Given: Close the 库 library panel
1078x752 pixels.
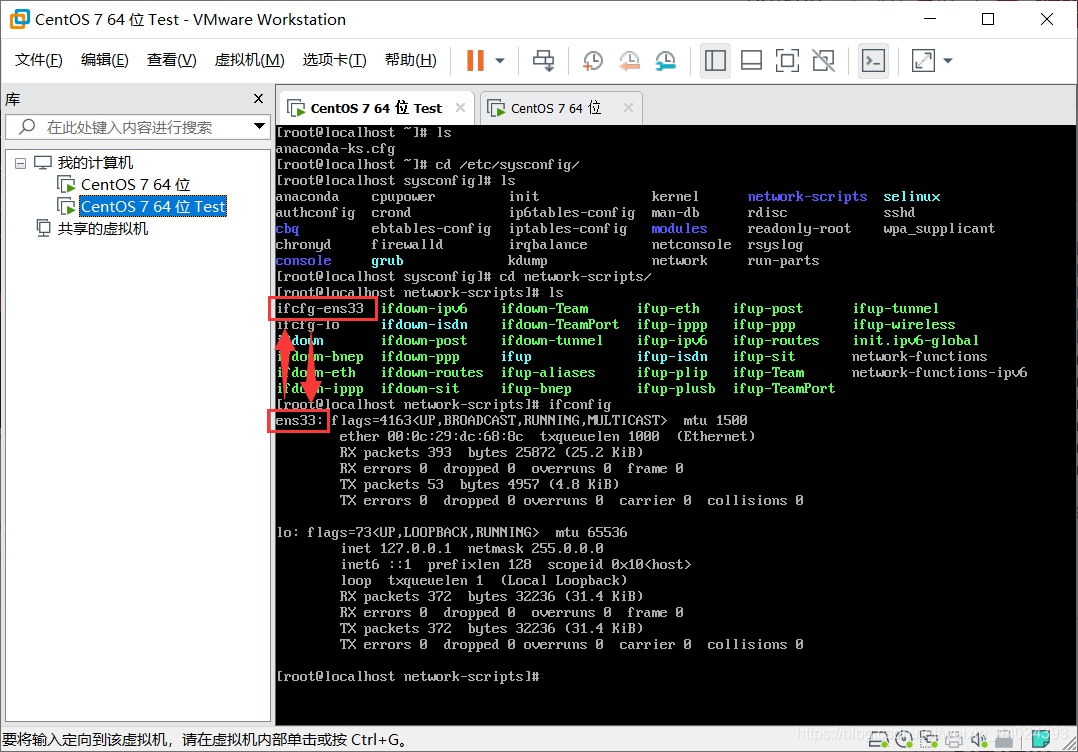Looking at the screenshot, I should [x=258, y=98].
